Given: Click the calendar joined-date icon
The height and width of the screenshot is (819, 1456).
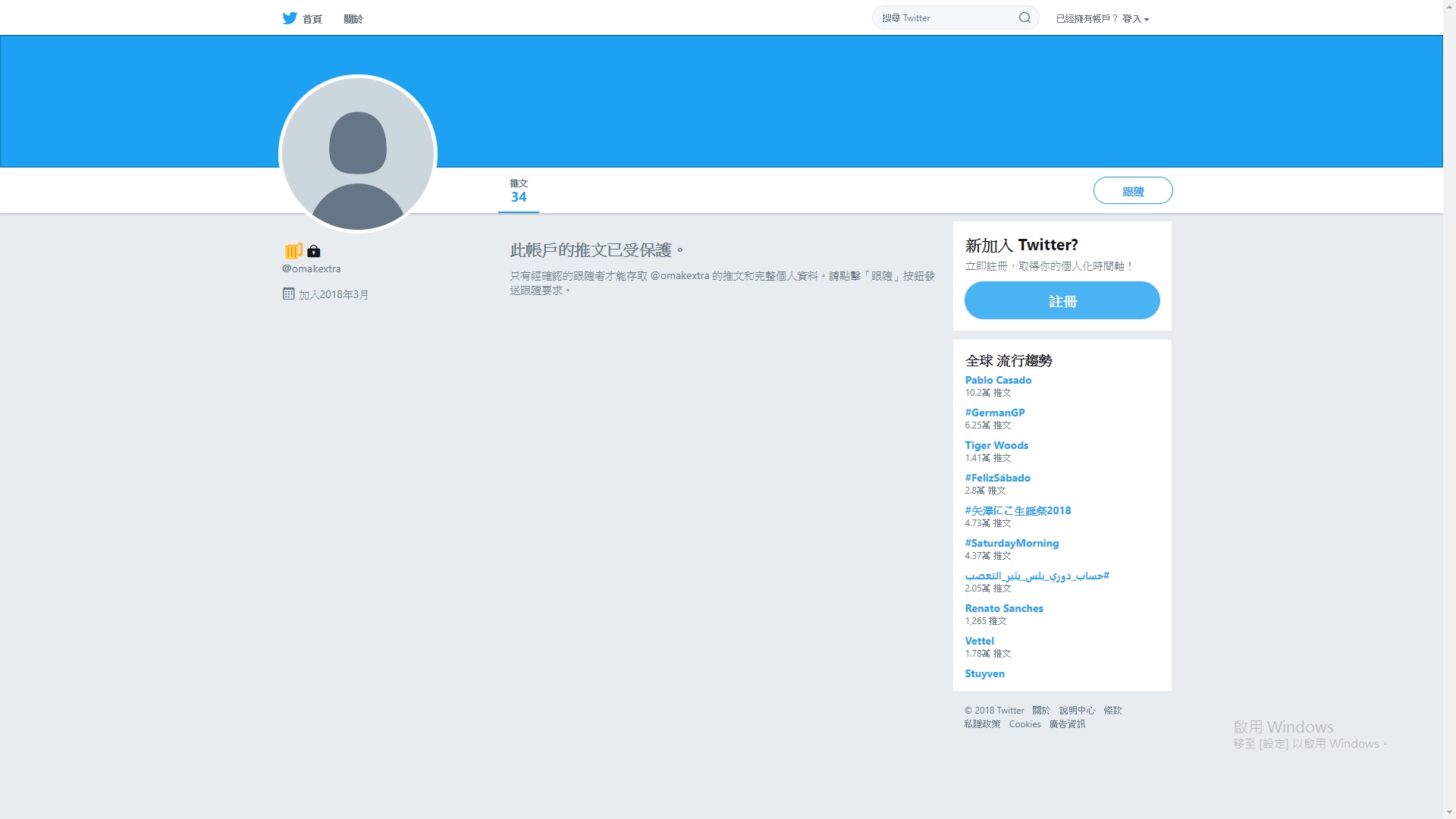Looking at the screenshot, I should point(288,293).
